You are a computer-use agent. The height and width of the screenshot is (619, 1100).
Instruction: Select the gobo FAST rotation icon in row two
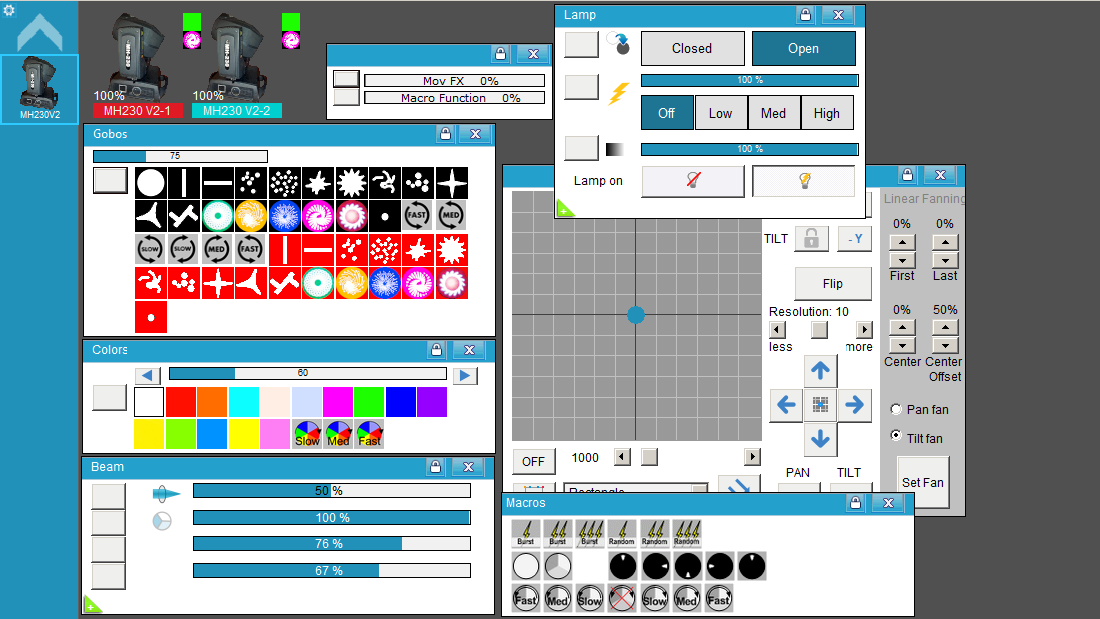click(418, 216)
